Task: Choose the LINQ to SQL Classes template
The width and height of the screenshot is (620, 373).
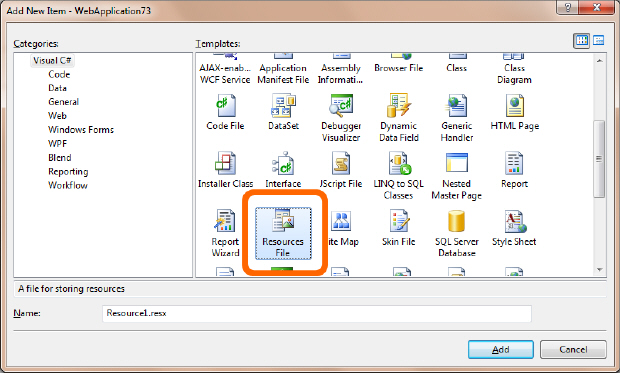Action: [x=399, y=175]
